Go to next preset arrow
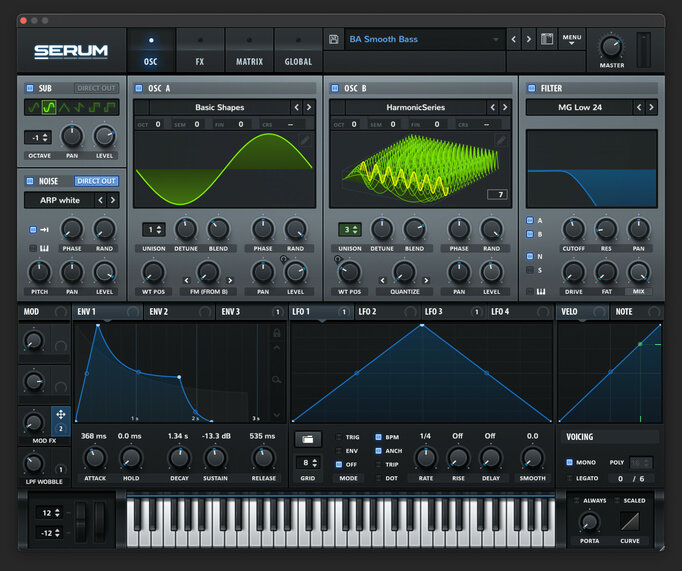Image resolution: width=682 pixels, height=571 pixels. point(528,39)
